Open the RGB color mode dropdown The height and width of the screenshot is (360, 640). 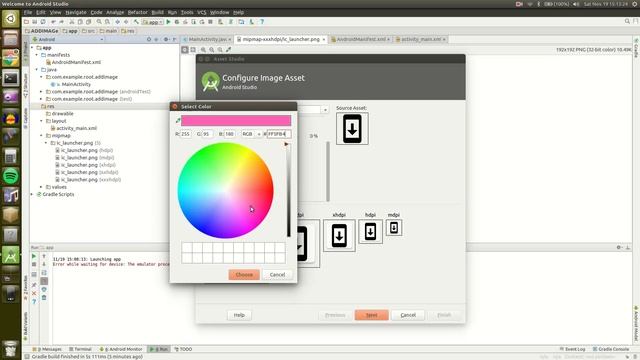point(251,134)
